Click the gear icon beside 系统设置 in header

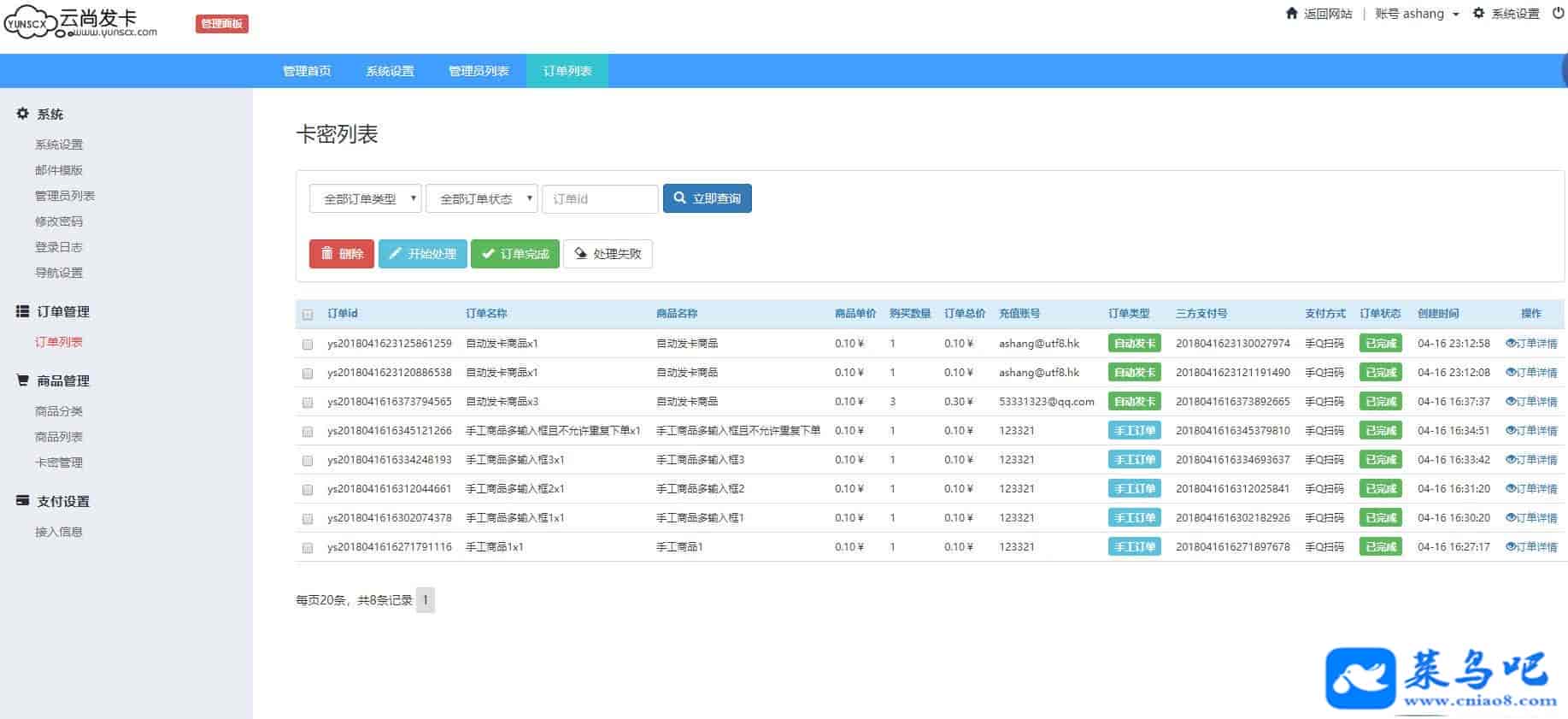tap(1478, 14)
